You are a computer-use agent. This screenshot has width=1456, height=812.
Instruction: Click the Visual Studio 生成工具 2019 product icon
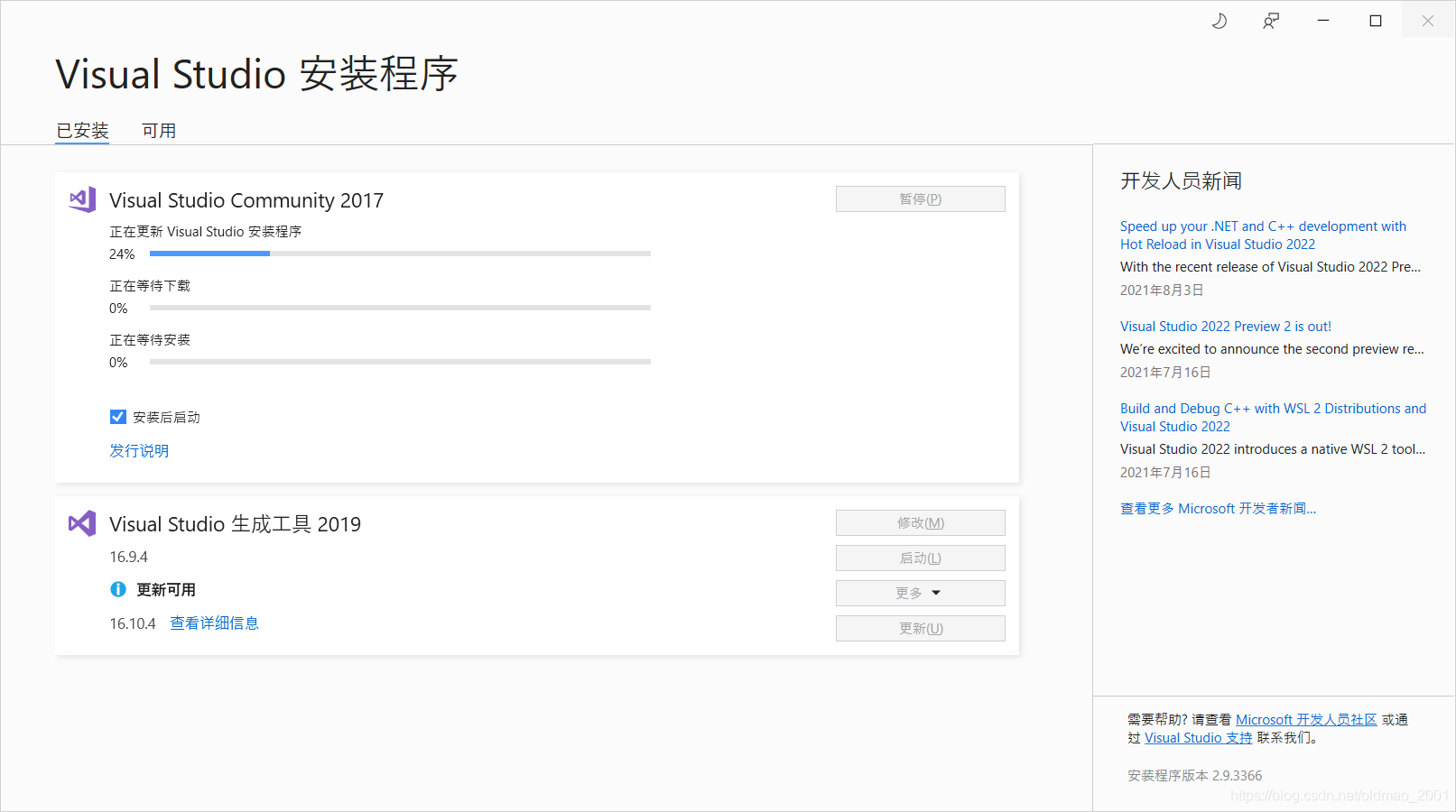tap(82, 523)
